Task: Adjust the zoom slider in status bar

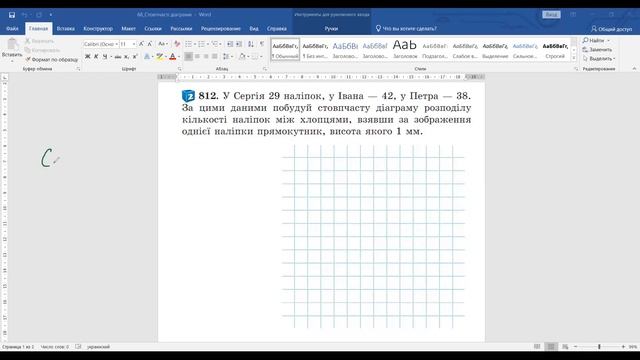Action: point(599,347)
